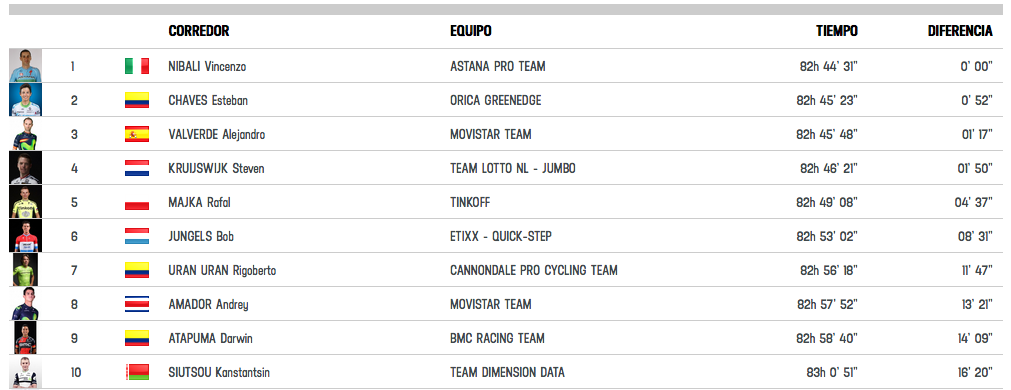Viewport: 1011px width, 390px height.
Task: Click the Luxembourg flag beside Jungels
Action: pos(137,236)
